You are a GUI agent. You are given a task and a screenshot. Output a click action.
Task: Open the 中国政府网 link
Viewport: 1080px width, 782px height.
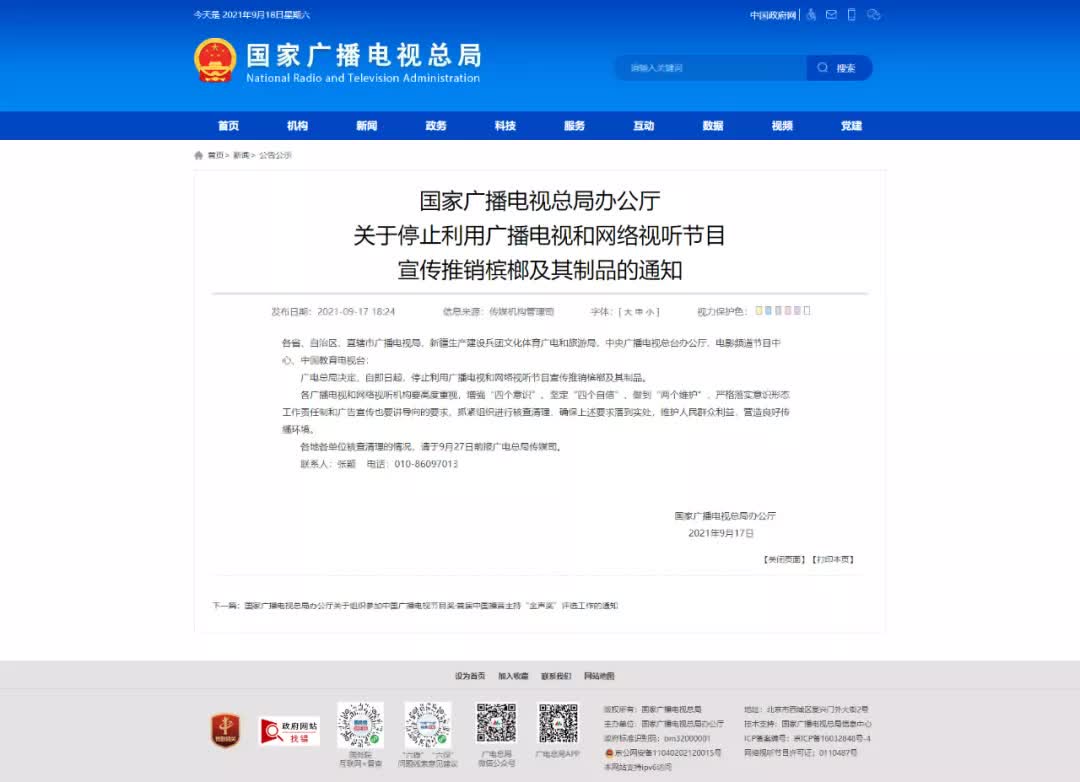click(x=773, y=15)
